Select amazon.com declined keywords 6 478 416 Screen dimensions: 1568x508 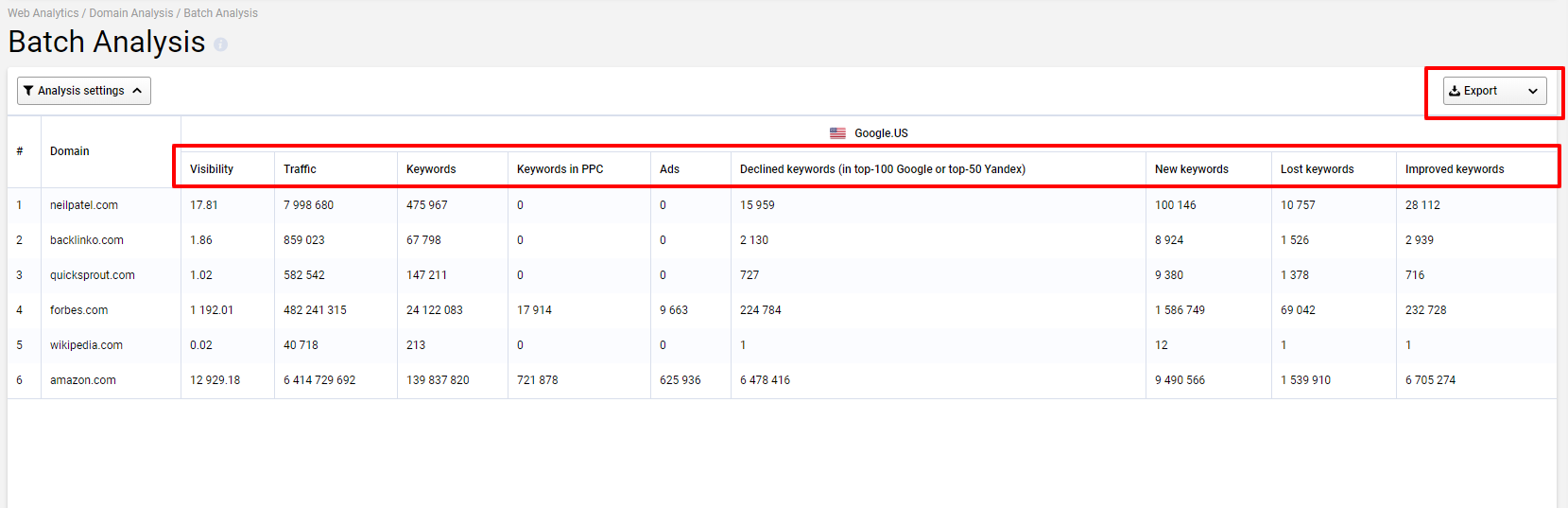765,380
